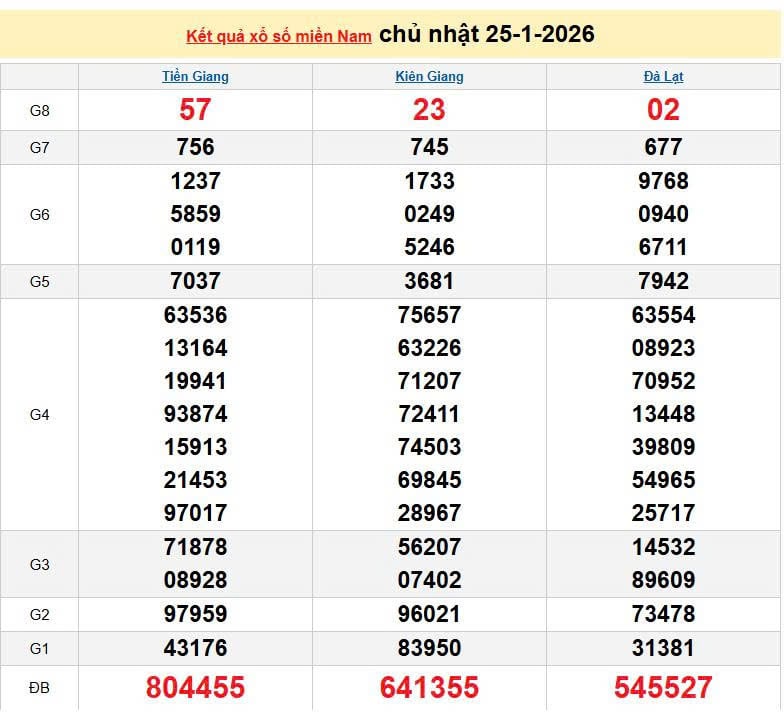Select the G3 number 56207
The height and width of the screenshot is (714, 784).
[x=429, y=547]
